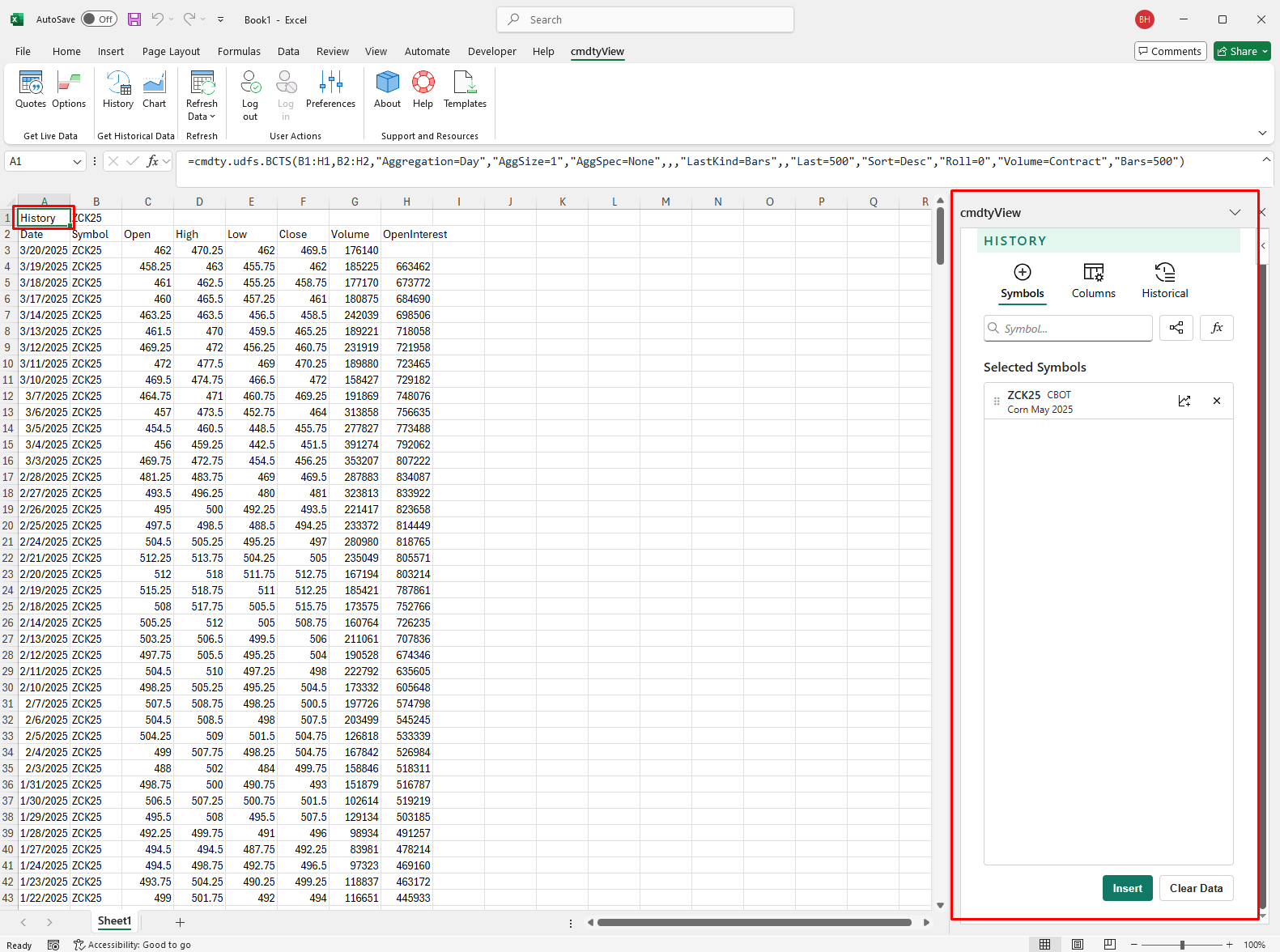
Task: Switch to the Formulas tab
Action: pyautogui.click(x=239, y=51)
